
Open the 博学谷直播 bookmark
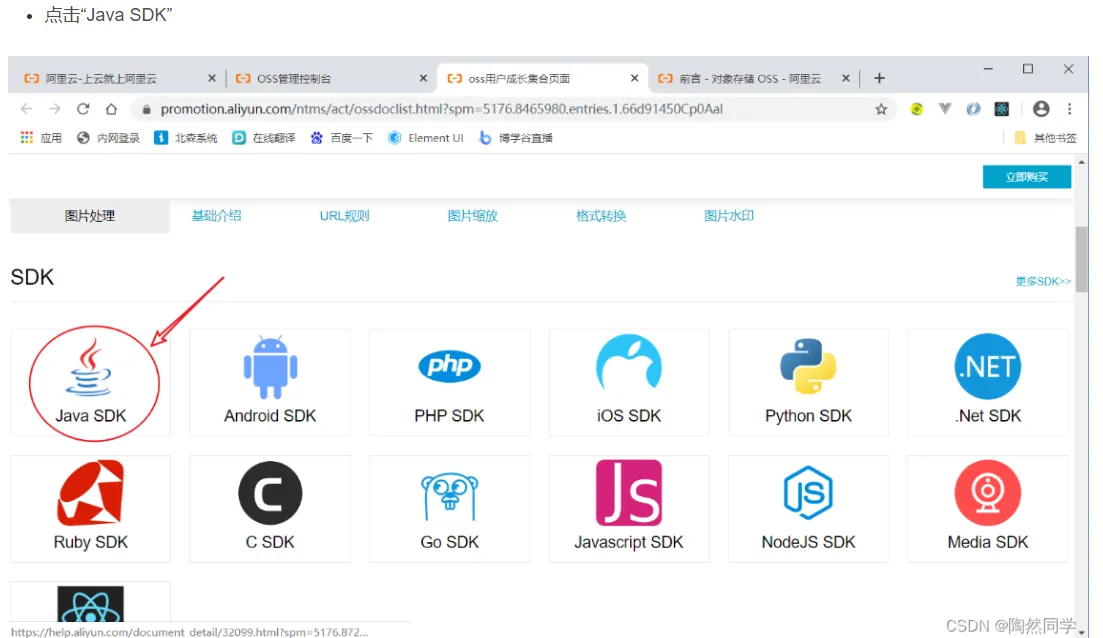[x=516, y=138]
